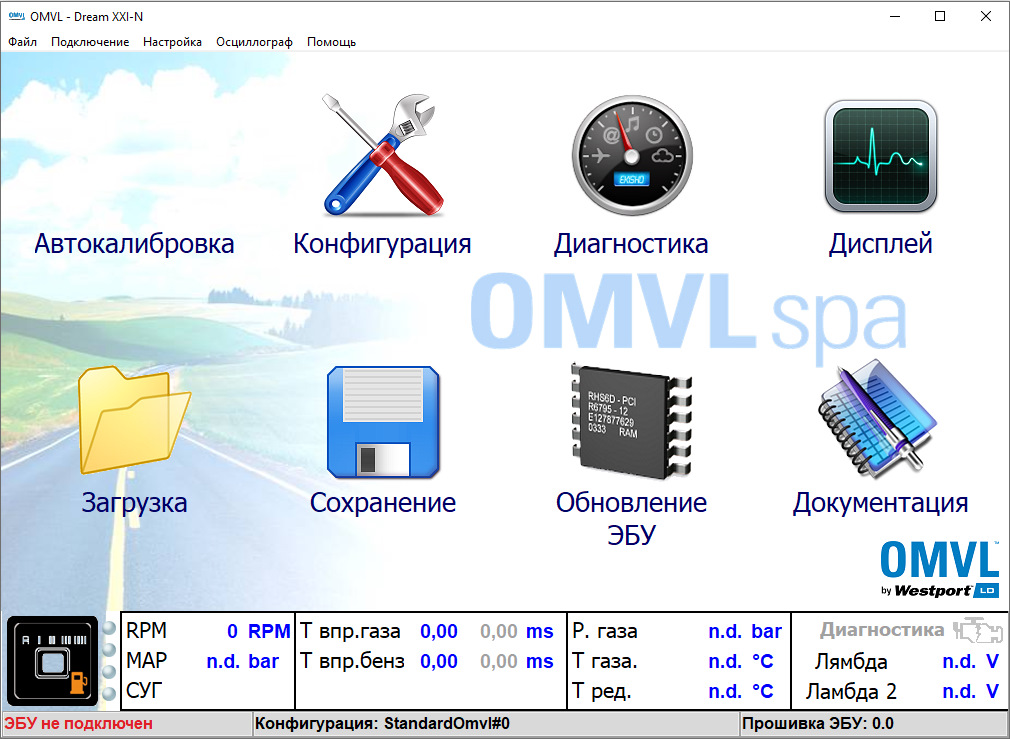Open the Подключение menu
Viewport: 1010px width, 739px height.
(90, 42)
